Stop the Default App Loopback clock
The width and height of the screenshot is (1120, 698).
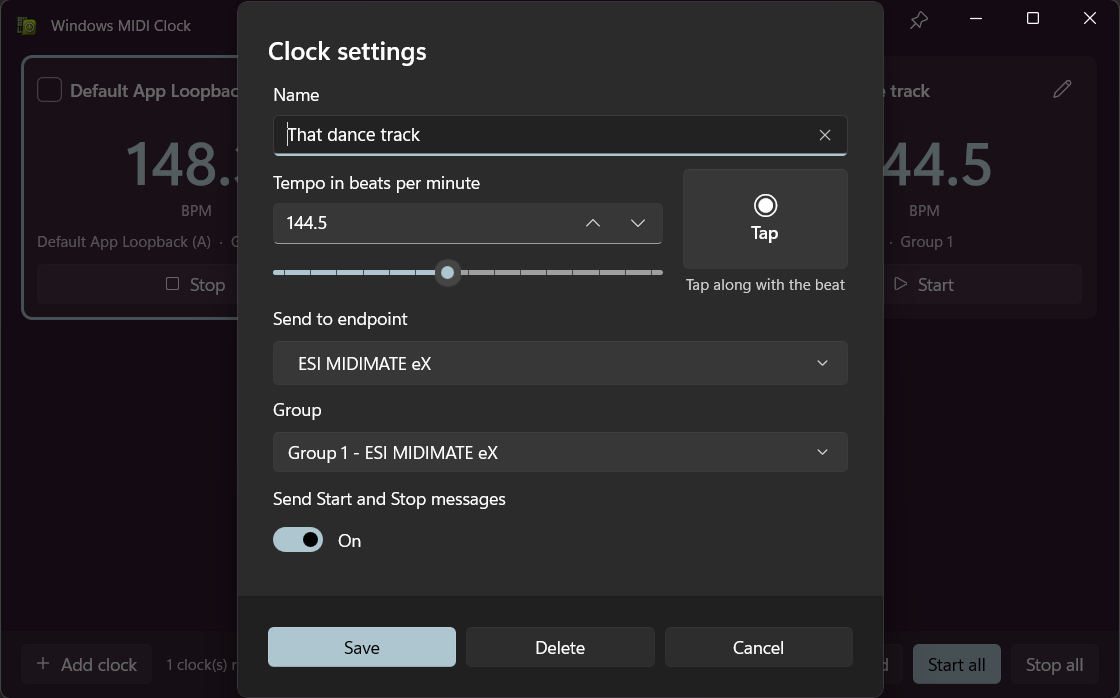[137, 284]
